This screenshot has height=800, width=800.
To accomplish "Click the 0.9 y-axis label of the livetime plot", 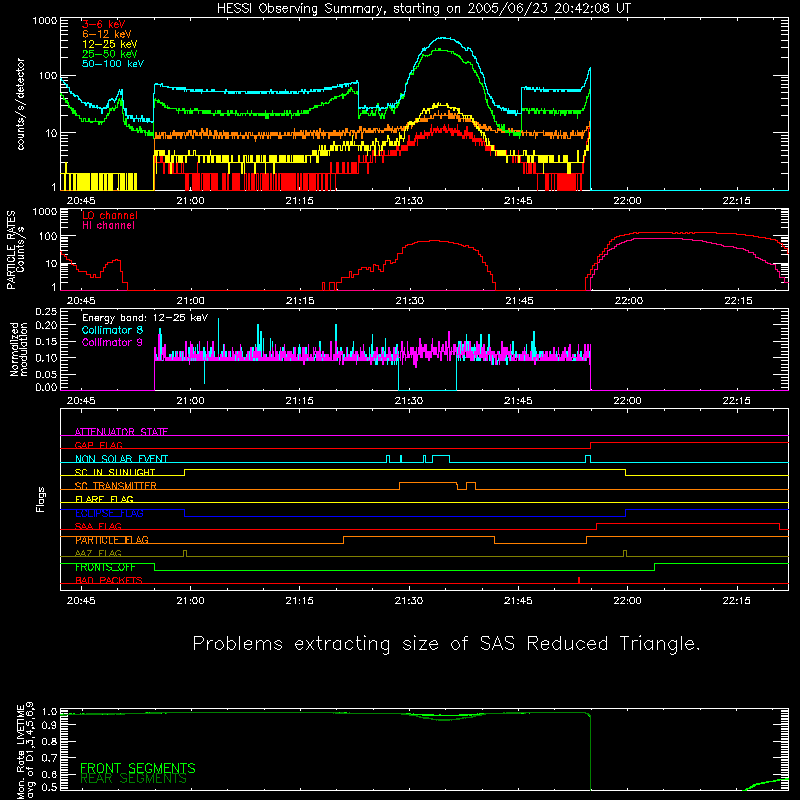I will point(50,726).
